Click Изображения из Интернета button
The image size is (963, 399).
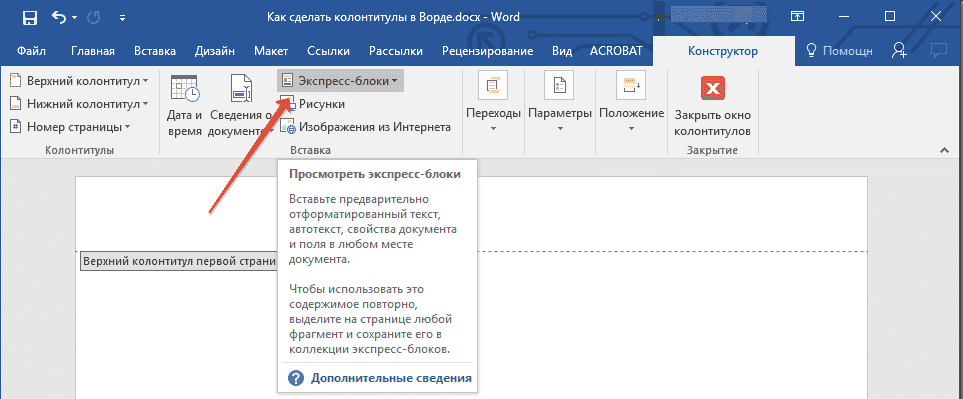pos(365,127)
